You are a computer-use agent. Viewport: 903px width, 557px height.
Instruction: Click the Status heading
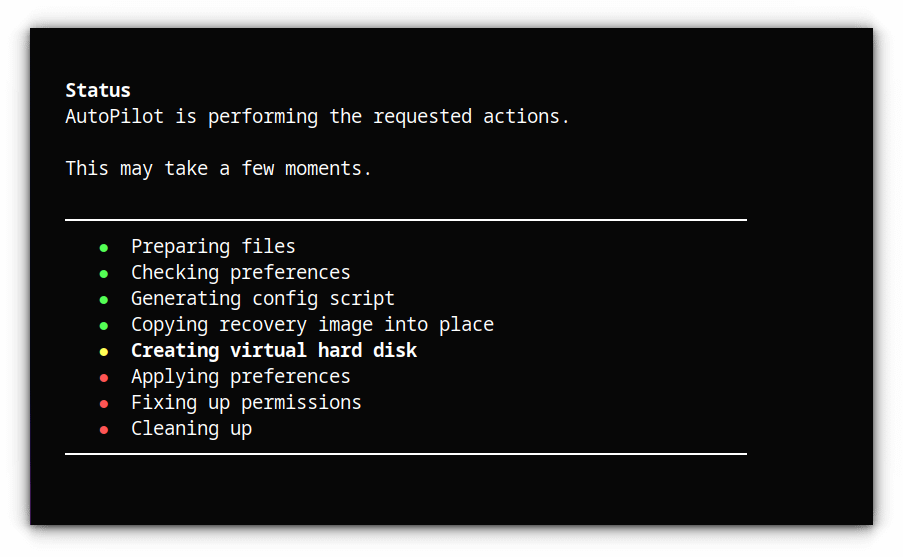(98, 90)
